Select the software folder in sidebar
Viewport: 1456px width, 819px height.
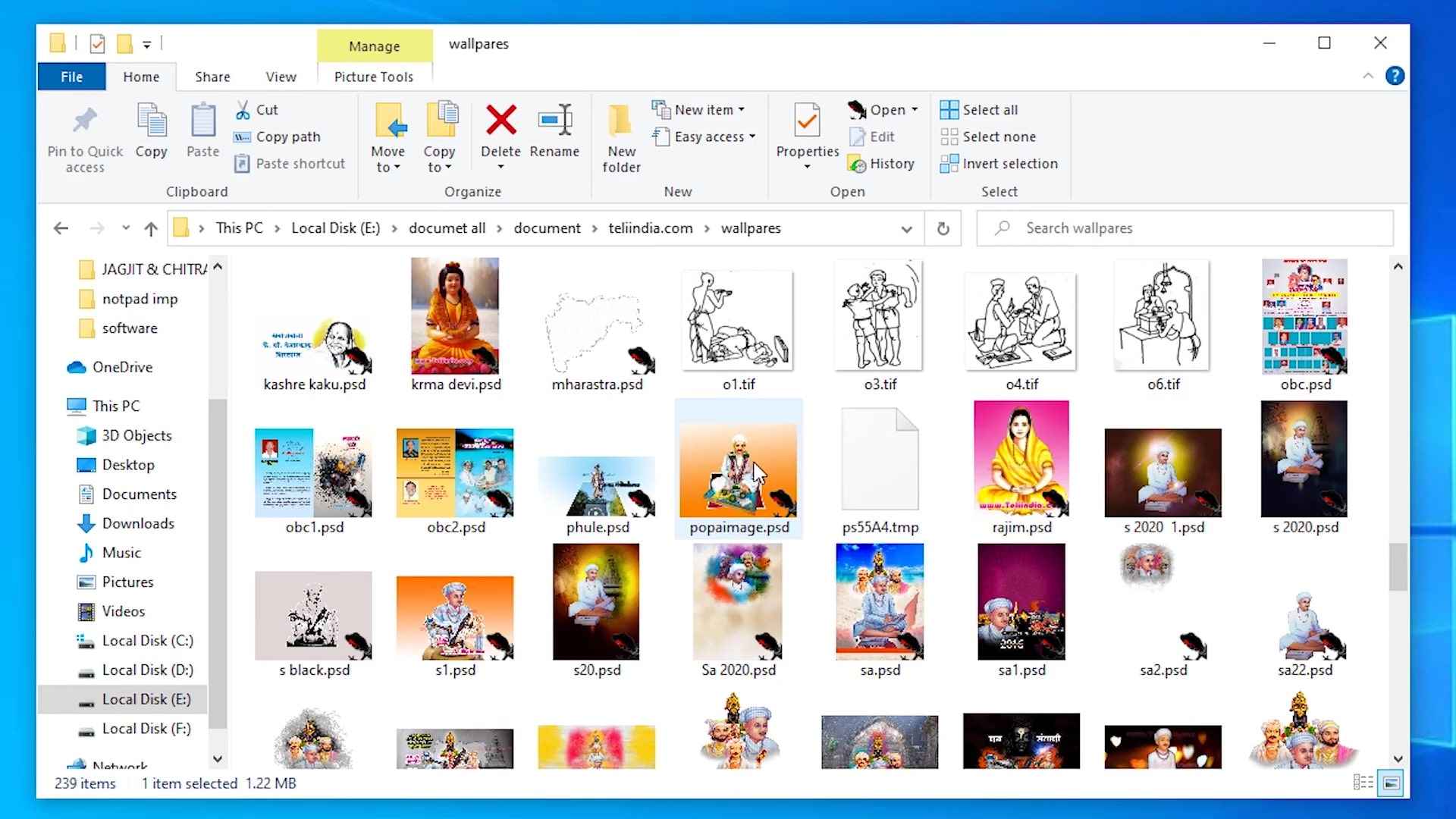(118, 328)
